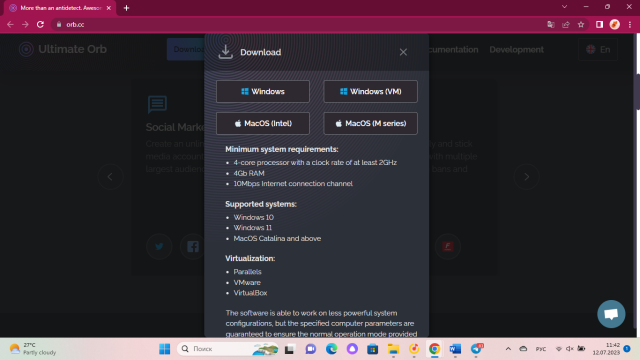Click the volume tray icon
The height and width of the screenshot is (360, 640).
570,349
